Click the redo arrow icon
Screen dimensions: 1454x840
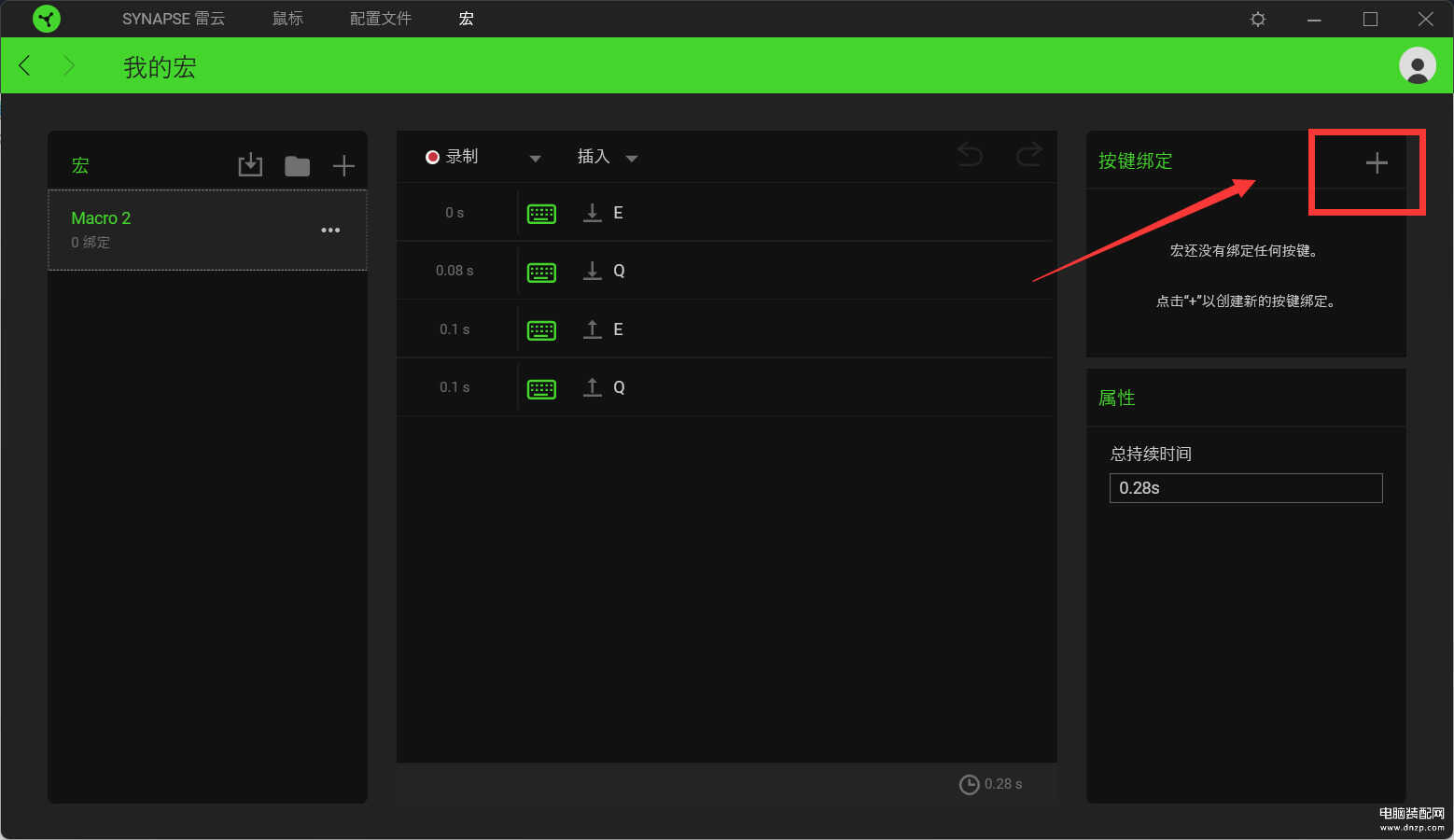(1028, 155)
